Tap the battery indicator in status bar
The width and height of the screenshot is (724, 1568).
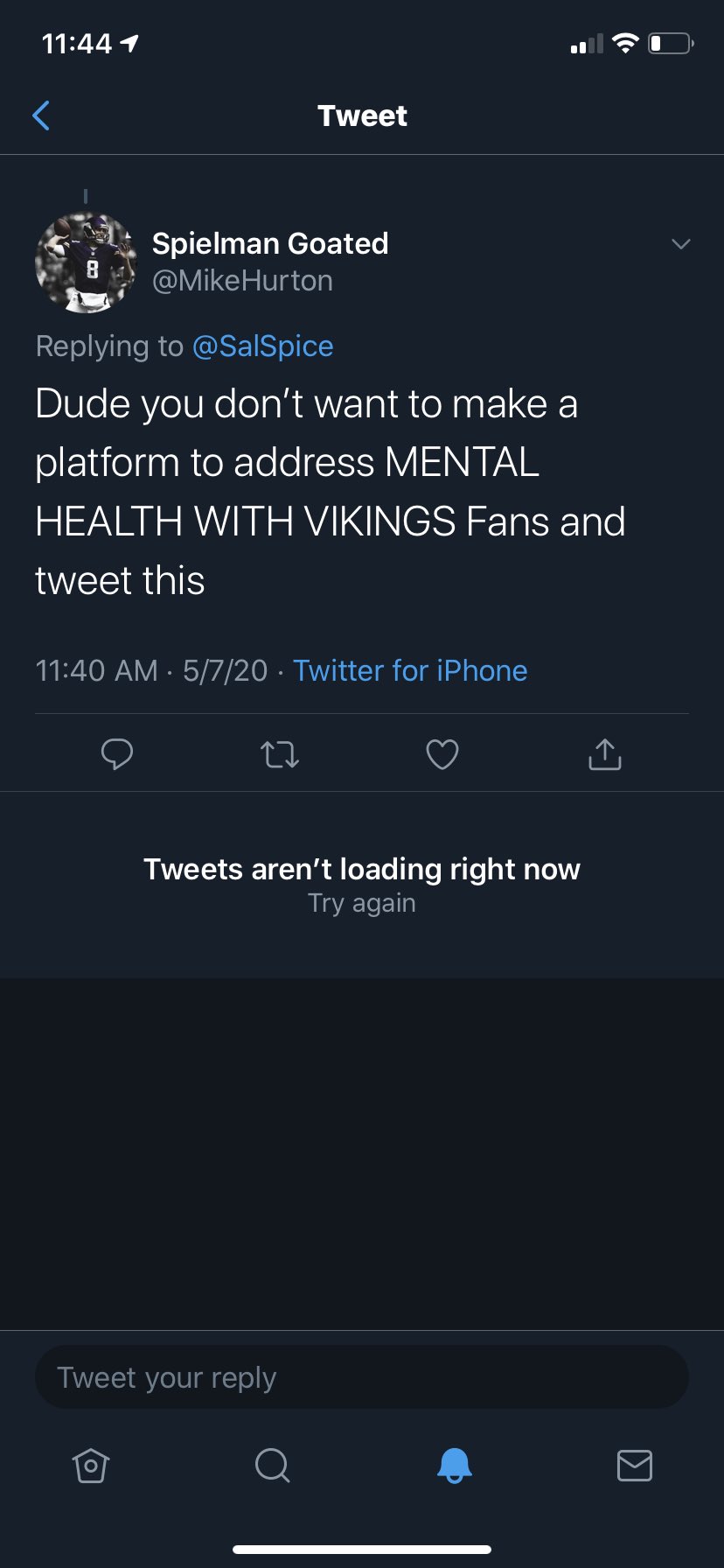click(671, 43)
